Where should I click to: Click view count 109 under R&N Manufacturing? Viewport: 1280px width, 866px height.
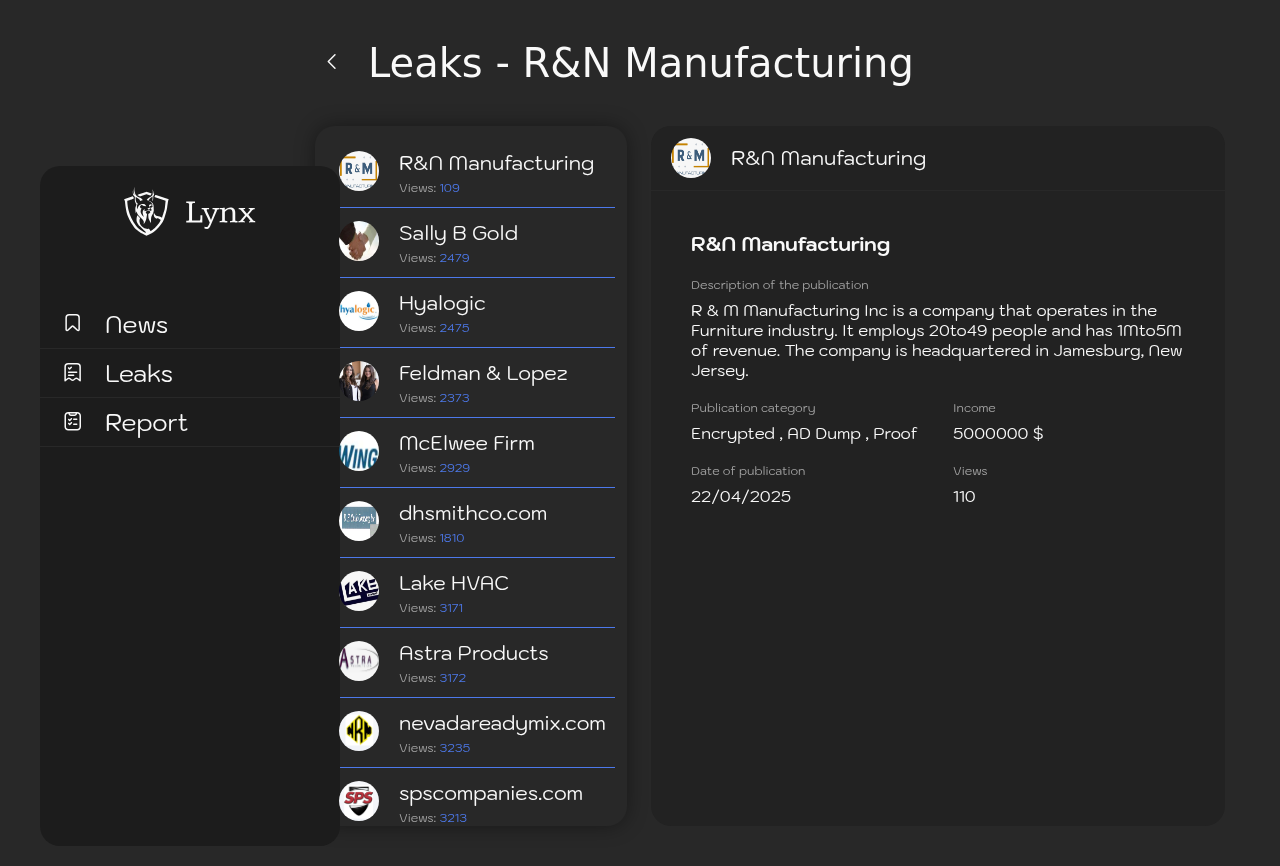450,188
